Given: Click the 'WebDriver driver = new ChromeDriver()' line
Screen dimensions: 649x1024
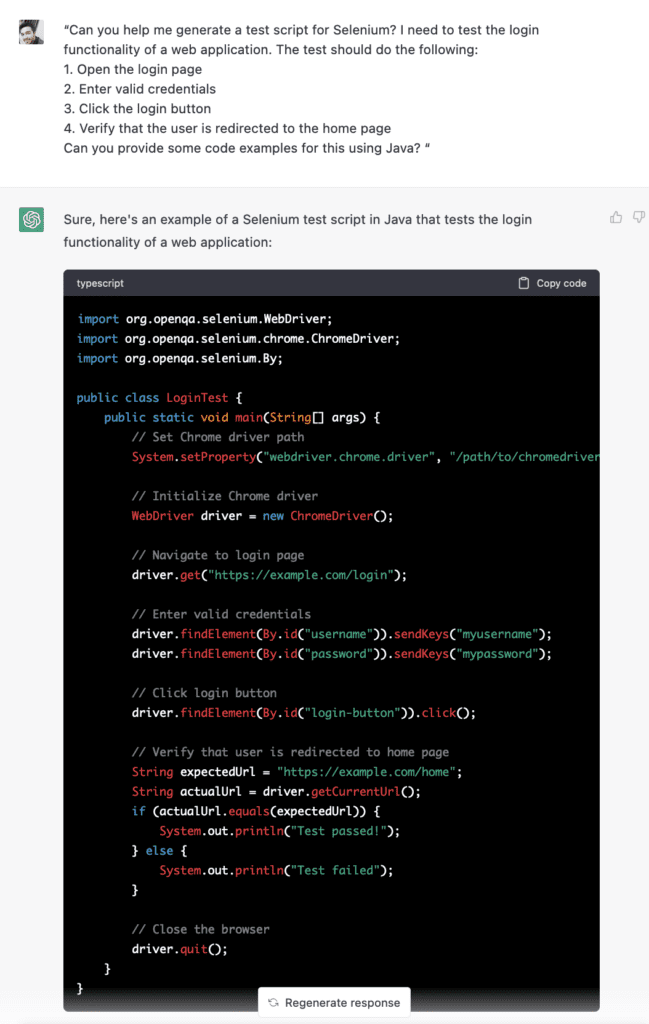Looking at the screenshot, I should (x=262, y=515).
